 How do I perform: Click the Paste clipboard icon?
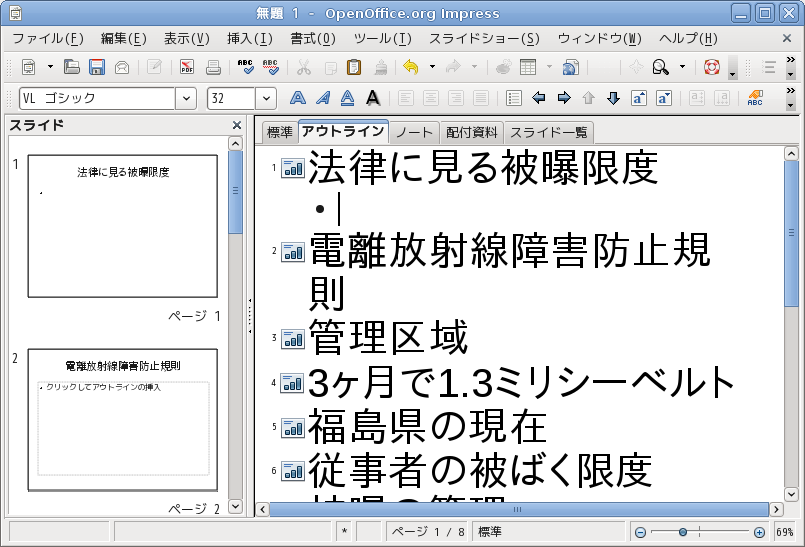[354, 68]
